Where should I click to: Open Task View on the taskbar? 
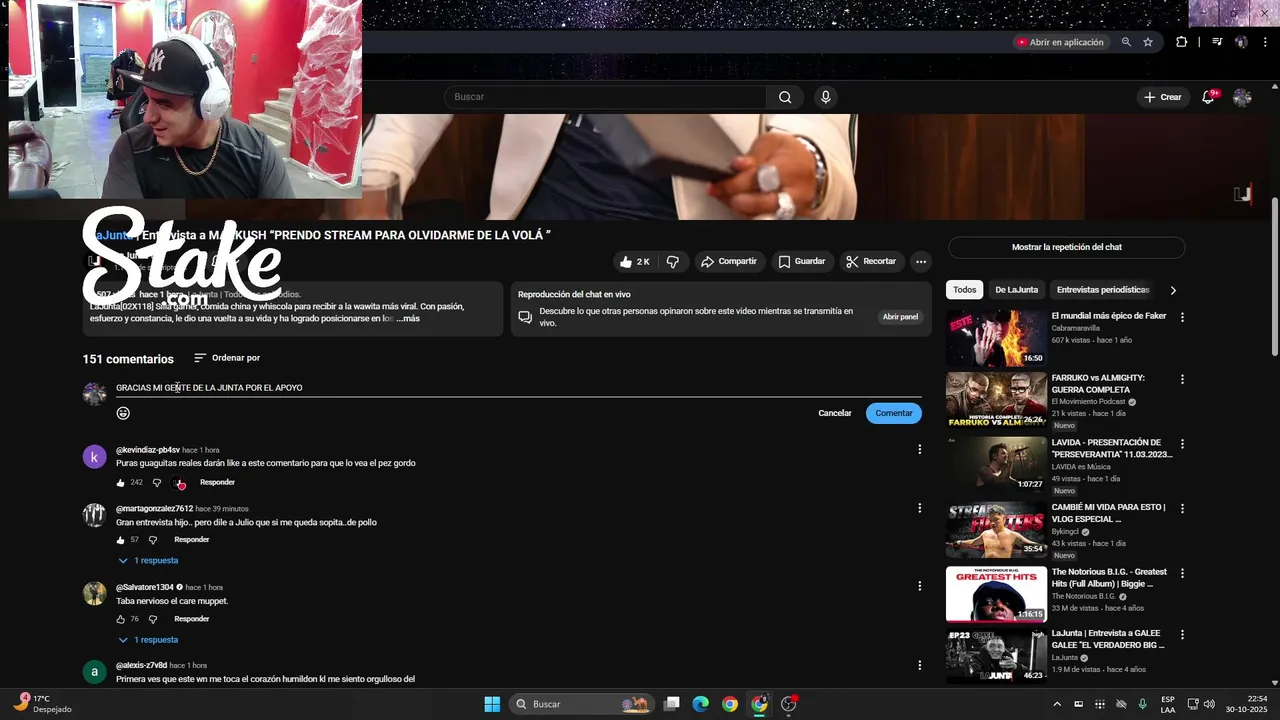pyautogui.click(x=672, y=704)
